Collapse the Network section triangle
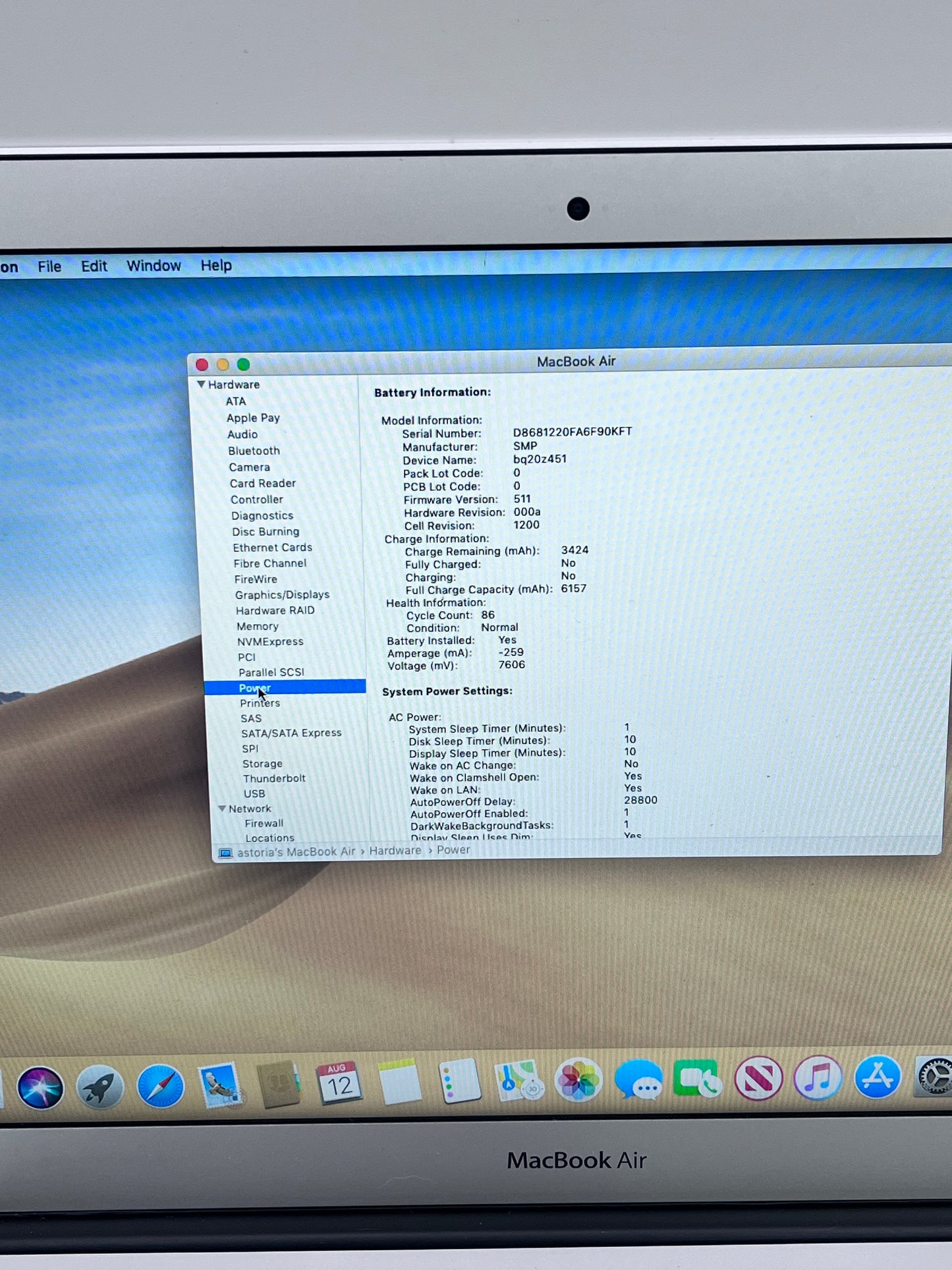Screen dimensions: 952x1270 (222, 809)
